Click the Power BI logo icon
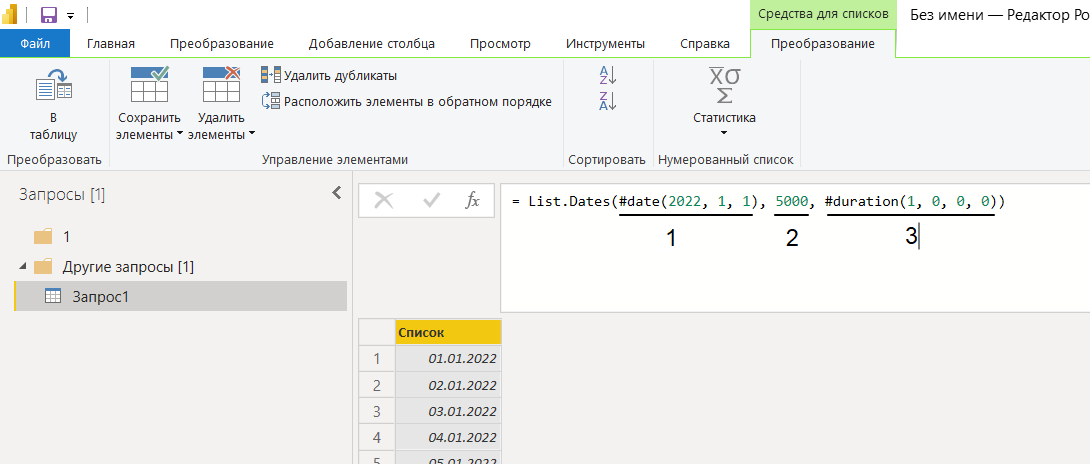Image resolution: width=1090 pixels, height=464 pixels. pos(10,14)
